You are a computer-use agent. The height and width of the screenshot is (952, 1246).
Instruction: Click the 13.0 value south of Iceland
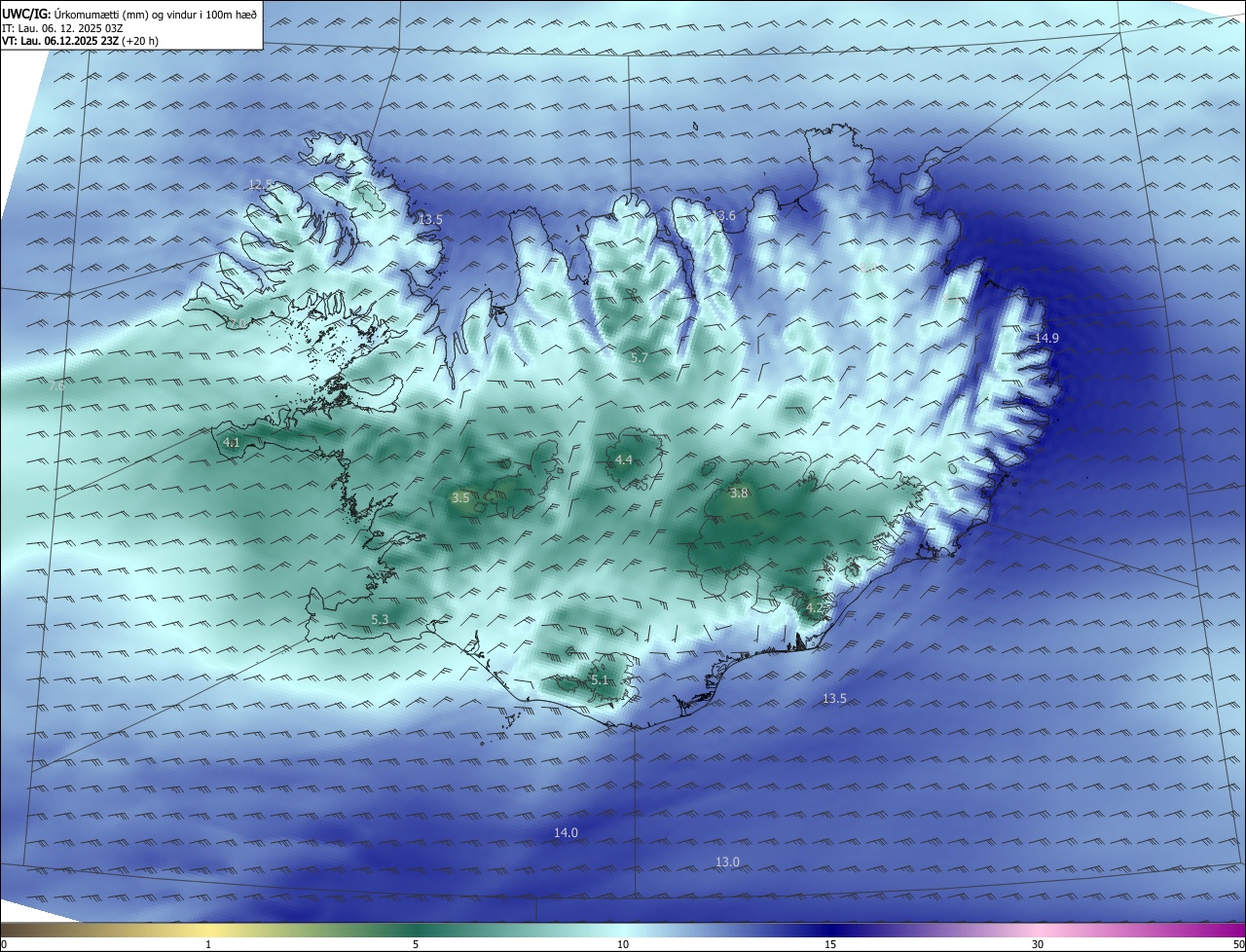(727, 861)
